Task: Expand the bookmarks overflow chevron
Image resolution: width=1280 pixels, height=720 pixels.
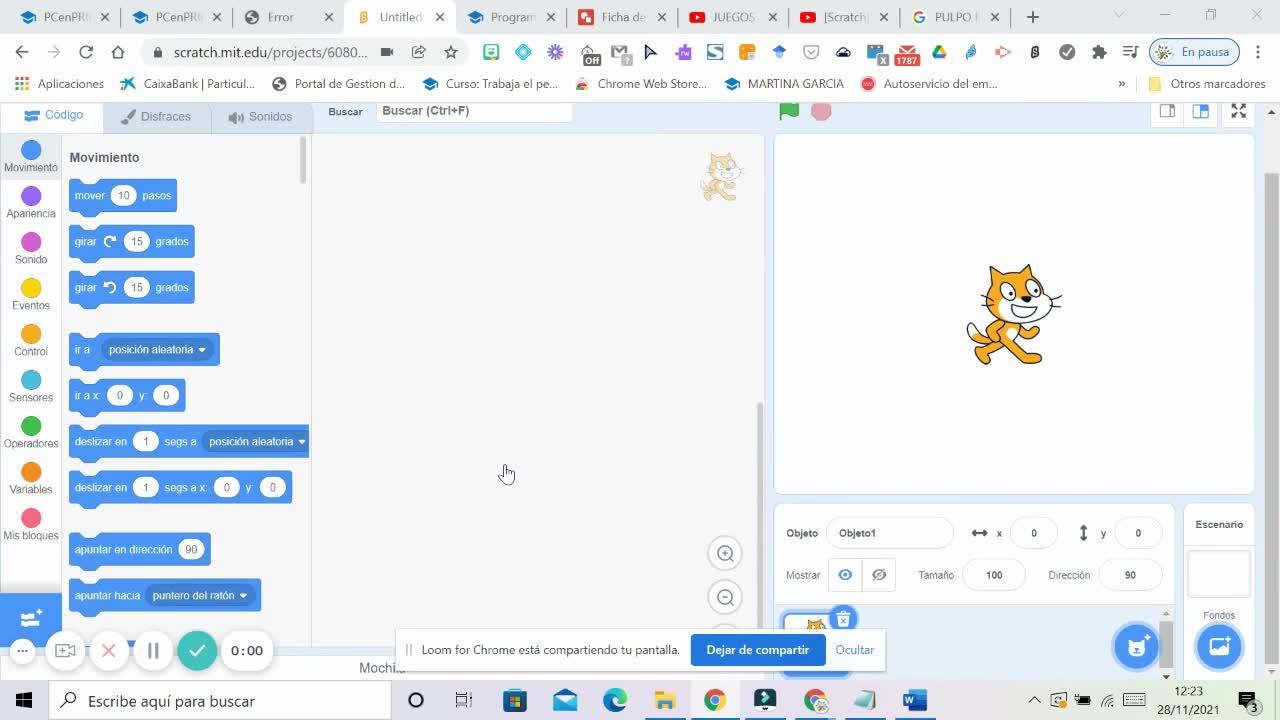Action: pos(1121,84)
